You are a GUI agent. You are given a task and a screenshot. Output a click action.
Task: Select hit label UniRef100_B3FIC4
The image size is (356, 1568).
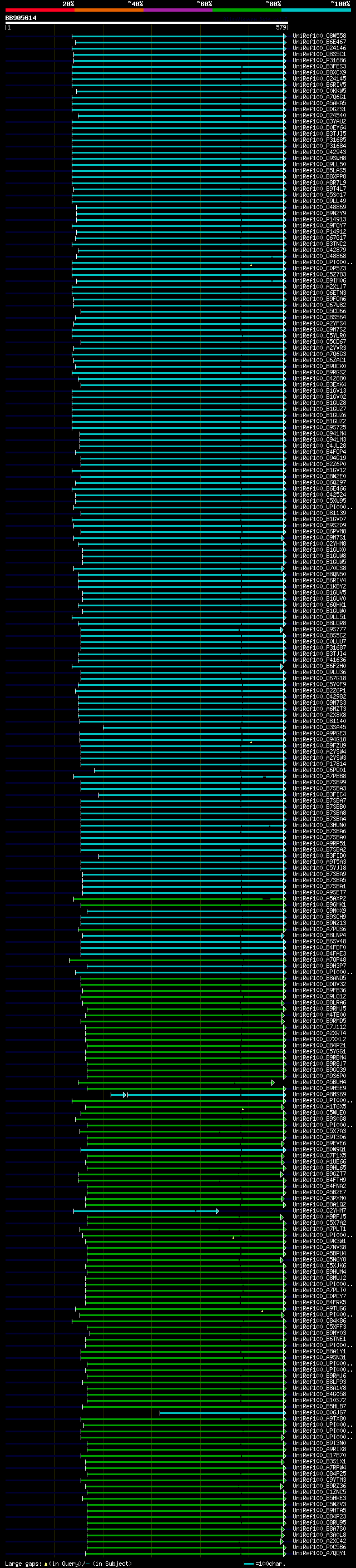[319, 794]
